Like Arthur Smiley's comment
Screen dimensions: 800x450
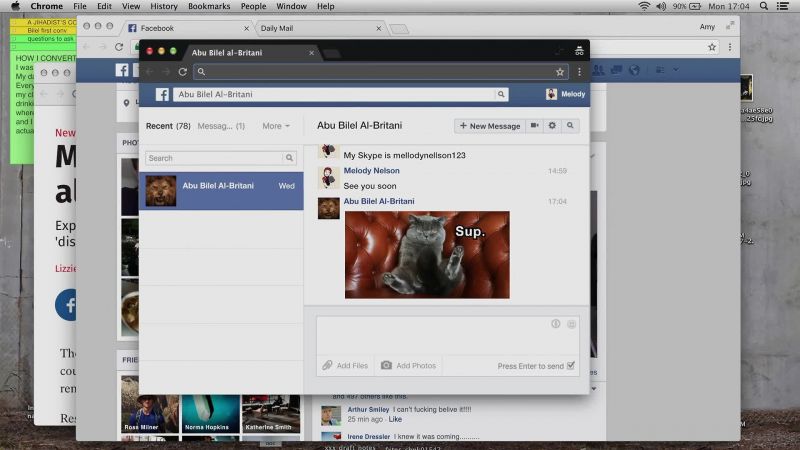pyautogui.click(x=395, y=419)
